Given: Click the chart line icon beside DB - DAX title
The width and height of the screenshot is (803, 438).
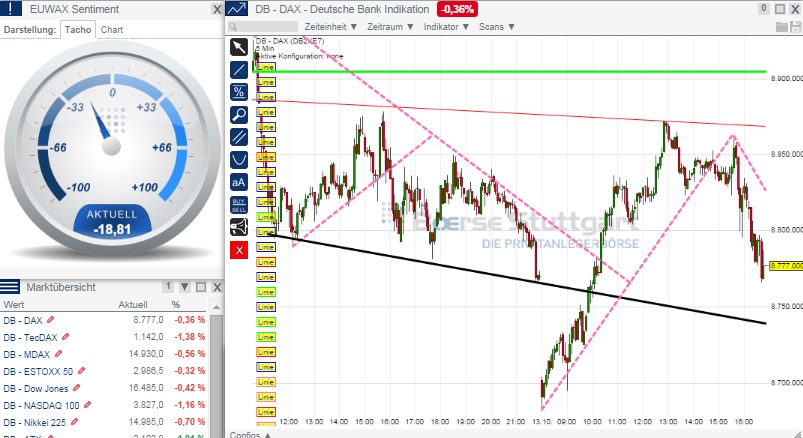Looking at the screenshot, I should (236, 9).
